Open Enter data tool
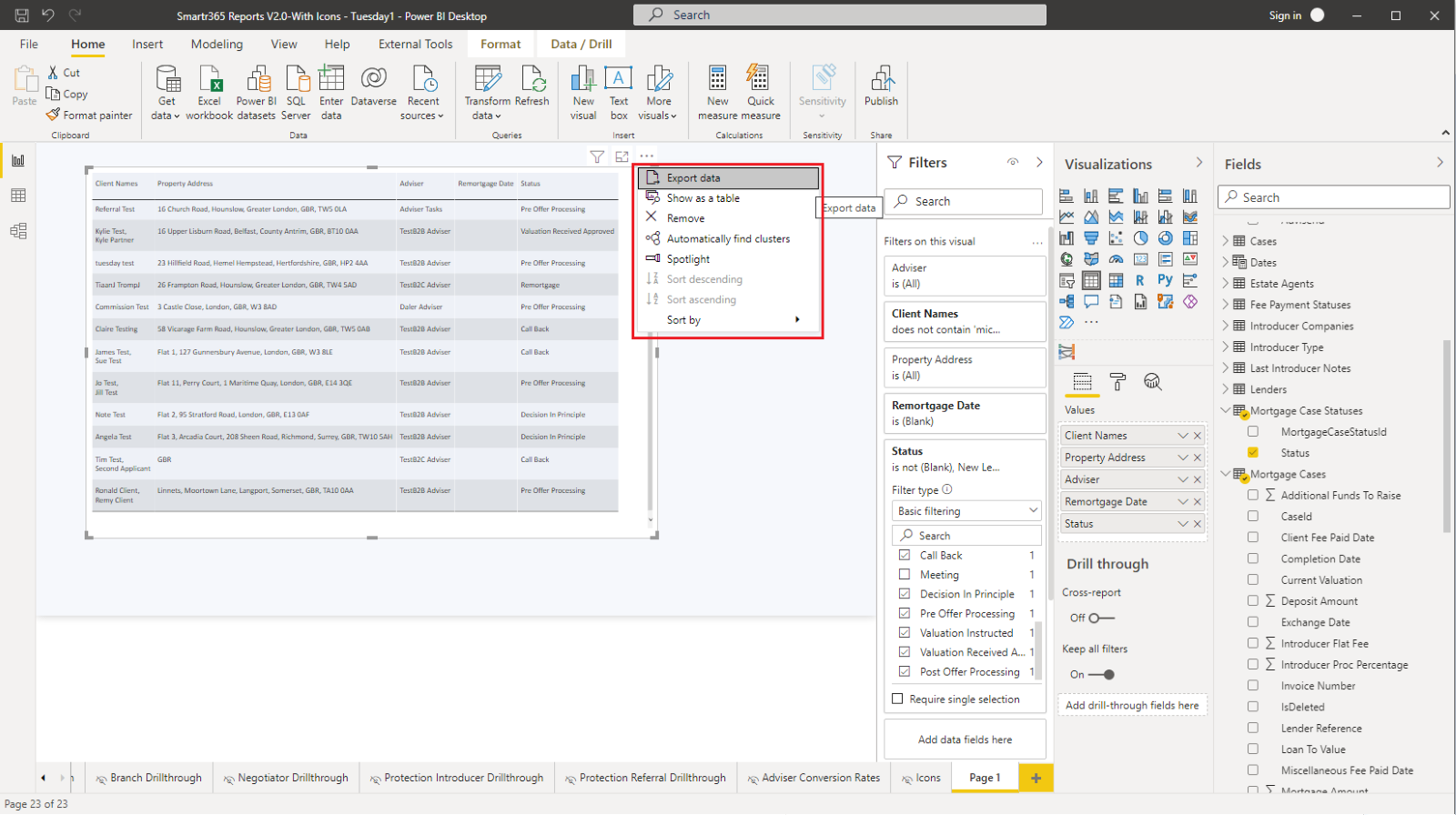The width and height of the screenshot is (1456, 815). 331,92
